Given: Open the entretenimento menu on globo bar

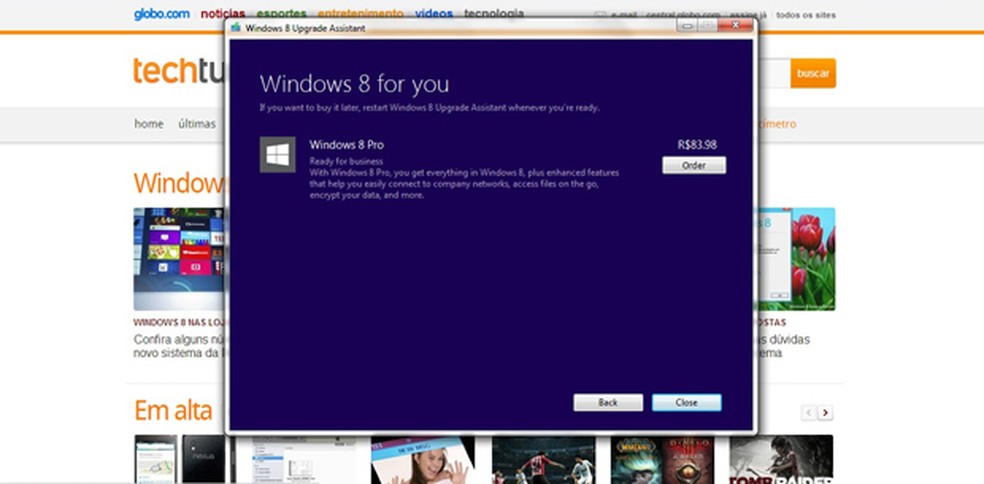Looking at the screenshot, I should pos(361,14).
